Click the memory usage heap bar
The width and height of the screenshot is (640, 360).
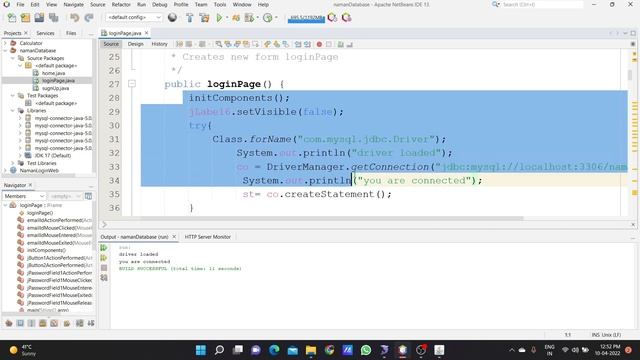click(306, 18)
